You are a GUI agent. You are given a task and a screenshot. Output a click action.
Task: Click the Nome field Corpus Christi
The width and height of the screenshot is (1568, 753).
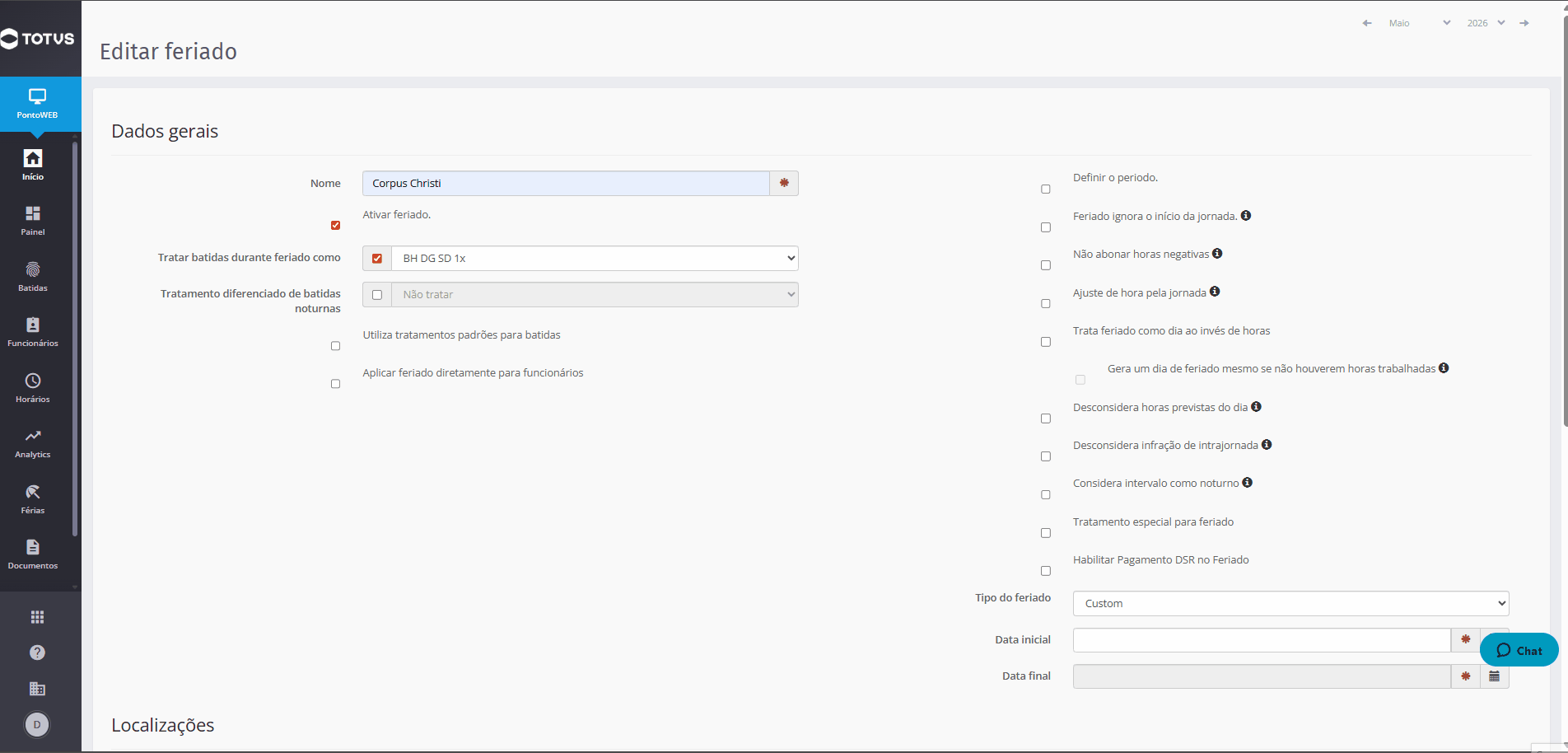tap(566, 183)
